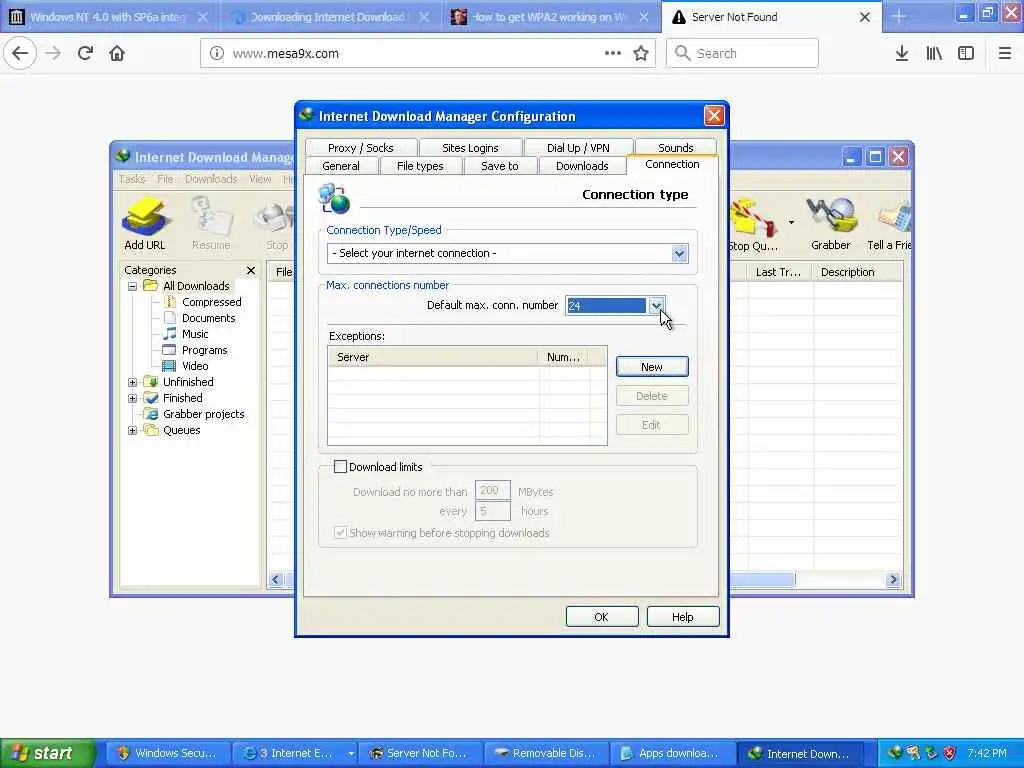This screenshot has height=768, width=1024.
Task: Switch to the Proxy / Socks tab
Action: click(x=360, y=148)
